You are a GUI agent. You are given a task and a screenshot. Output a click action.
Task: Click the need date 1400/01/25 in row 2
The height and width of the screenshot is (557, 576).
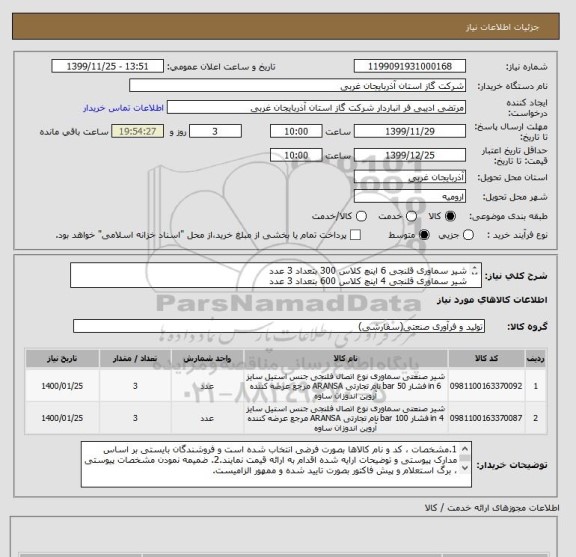click(62, 418)
